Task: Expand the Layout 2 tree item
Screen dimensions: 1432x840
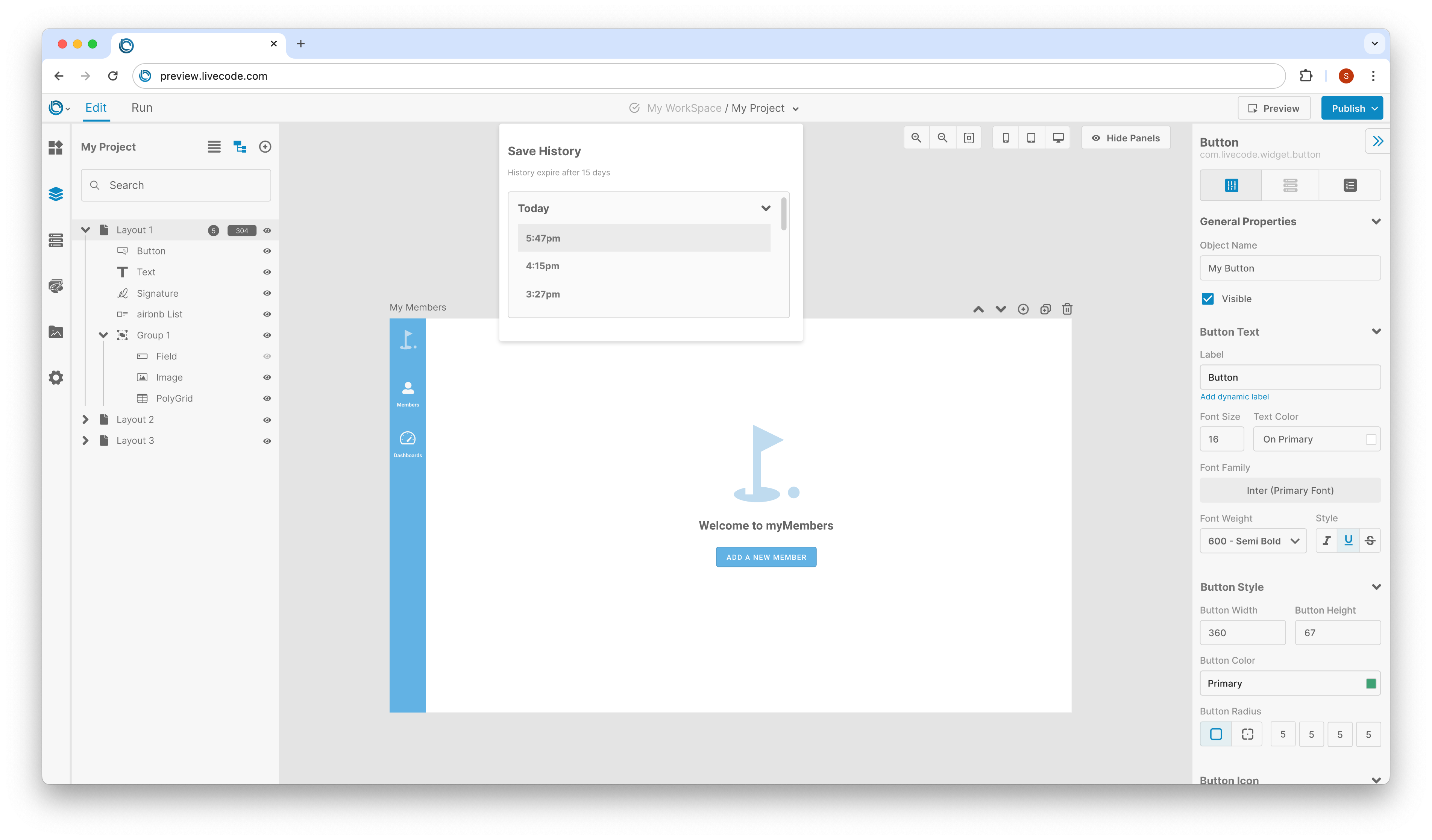Action: click(85, 419)
